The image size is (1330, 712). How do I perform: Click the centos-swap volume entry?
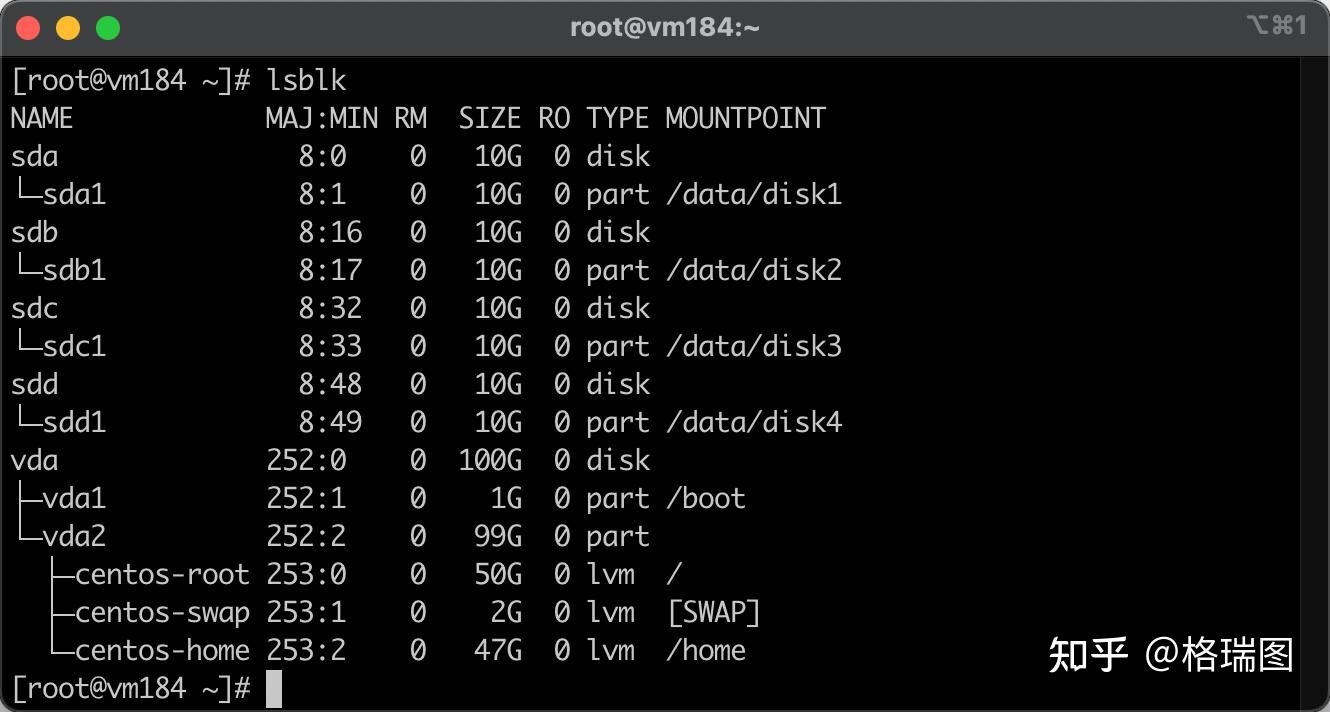162,612
